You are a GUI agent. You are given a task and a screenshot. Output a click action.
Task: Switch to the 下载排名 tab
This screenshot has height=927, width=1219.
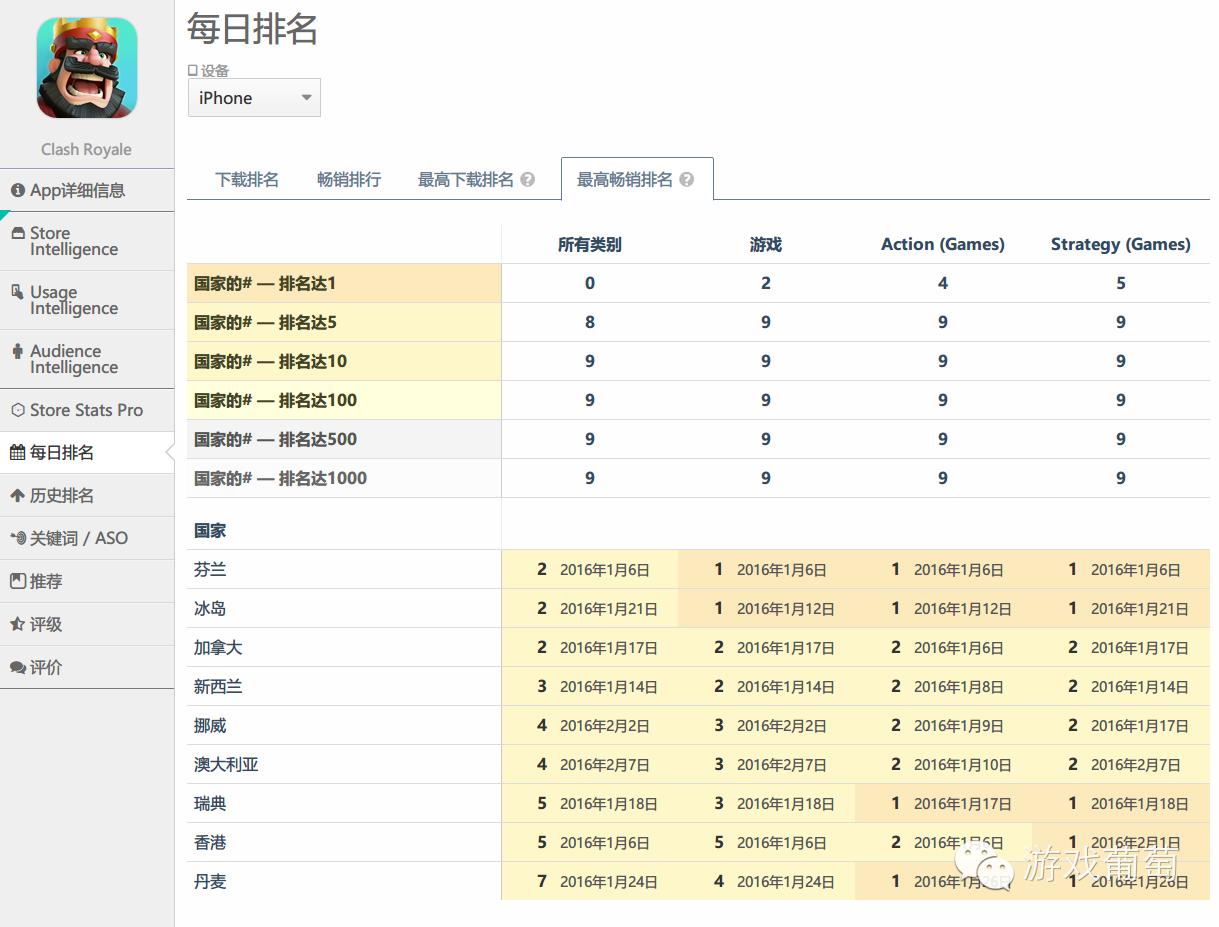click(246, 178)
